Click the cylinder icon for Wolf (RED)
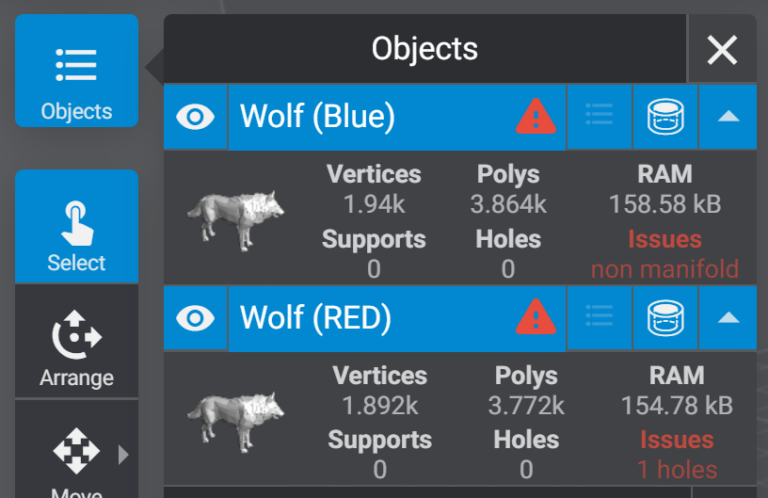This screenshot has width=768, height=498. click(x=665, y=318)
